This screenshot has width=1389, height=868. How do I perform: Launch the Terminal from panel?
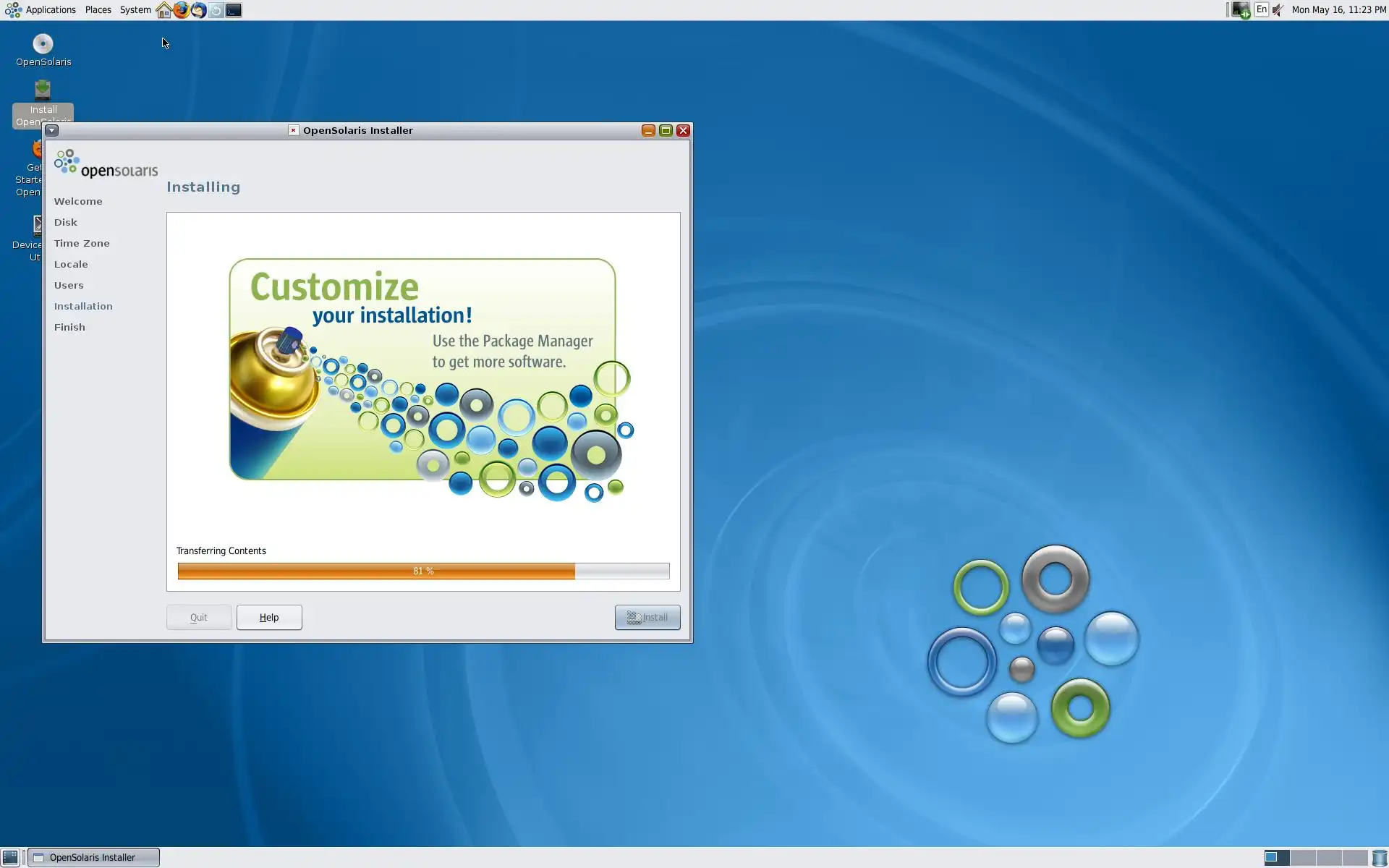(x=234, y=10)
